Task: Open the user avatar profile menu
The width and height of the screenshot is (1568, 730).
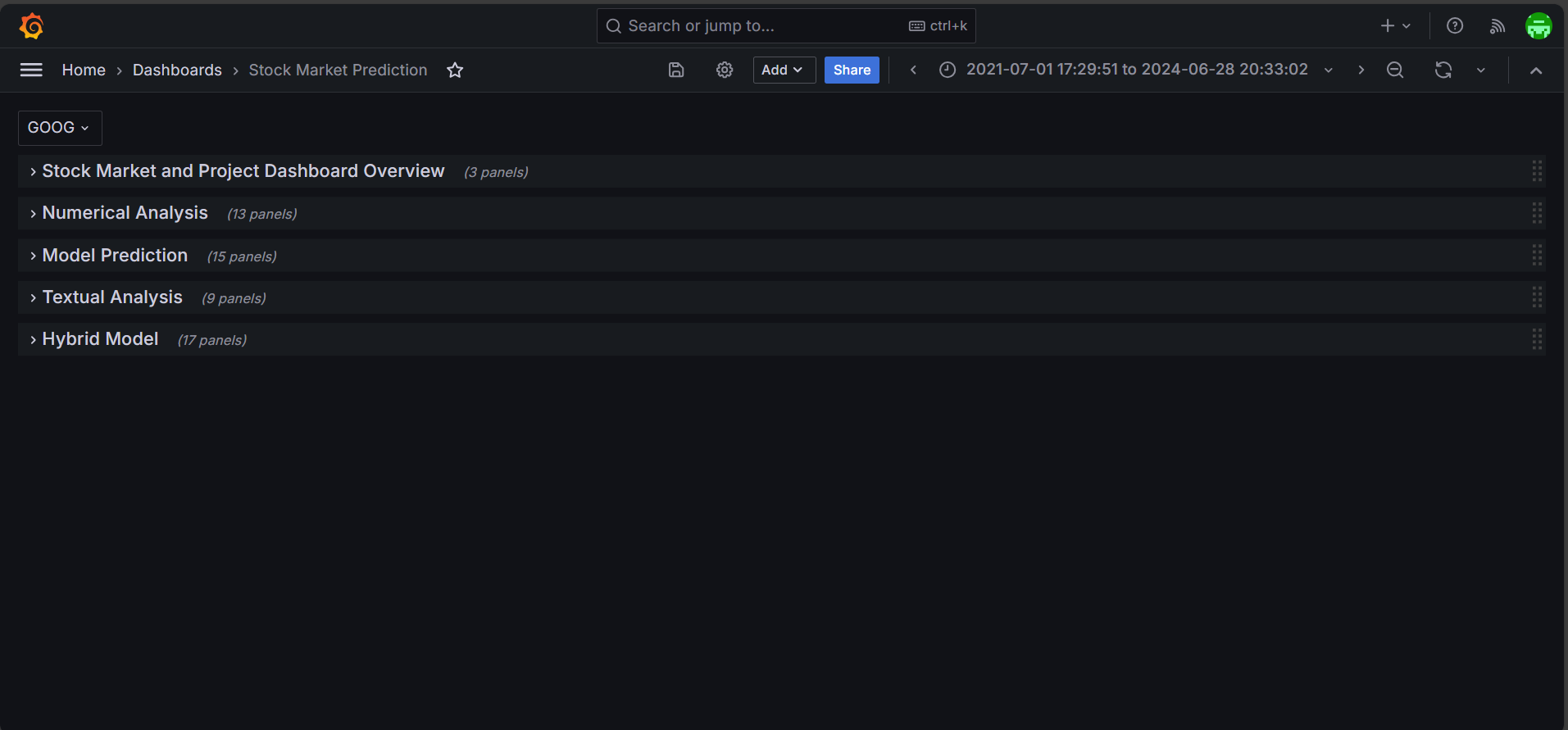Action: 1538,26
